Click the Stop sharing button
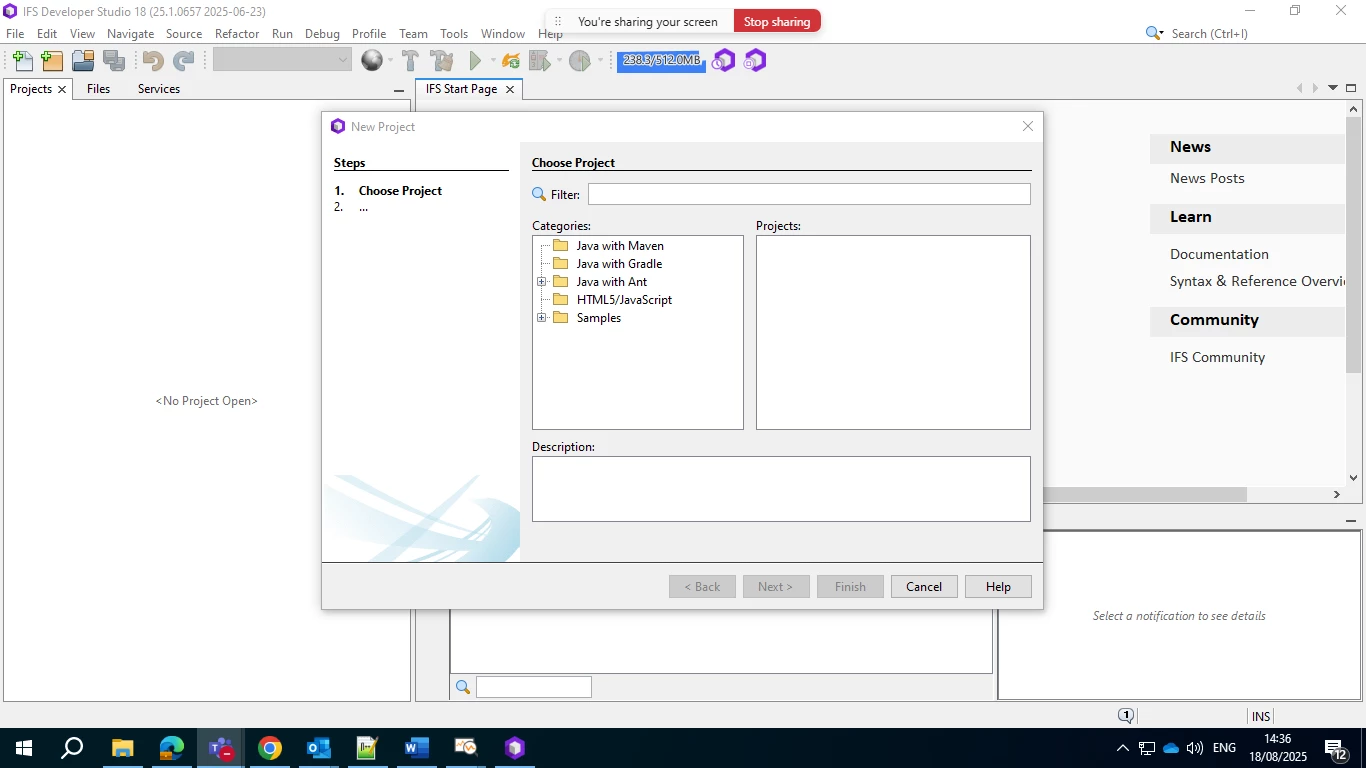The height and width of the screenshot is (768, 1366). (777, 21)
